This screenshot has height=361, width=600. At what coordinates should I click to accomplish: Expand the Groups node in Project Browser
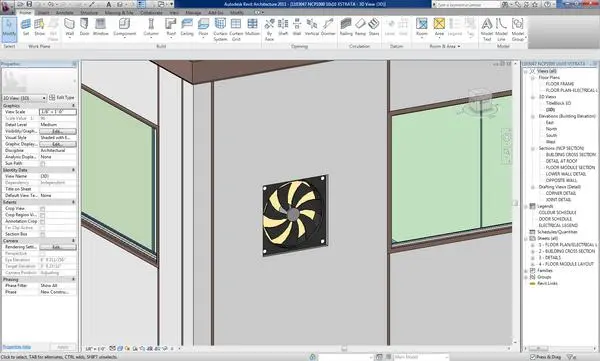point(526,277)
